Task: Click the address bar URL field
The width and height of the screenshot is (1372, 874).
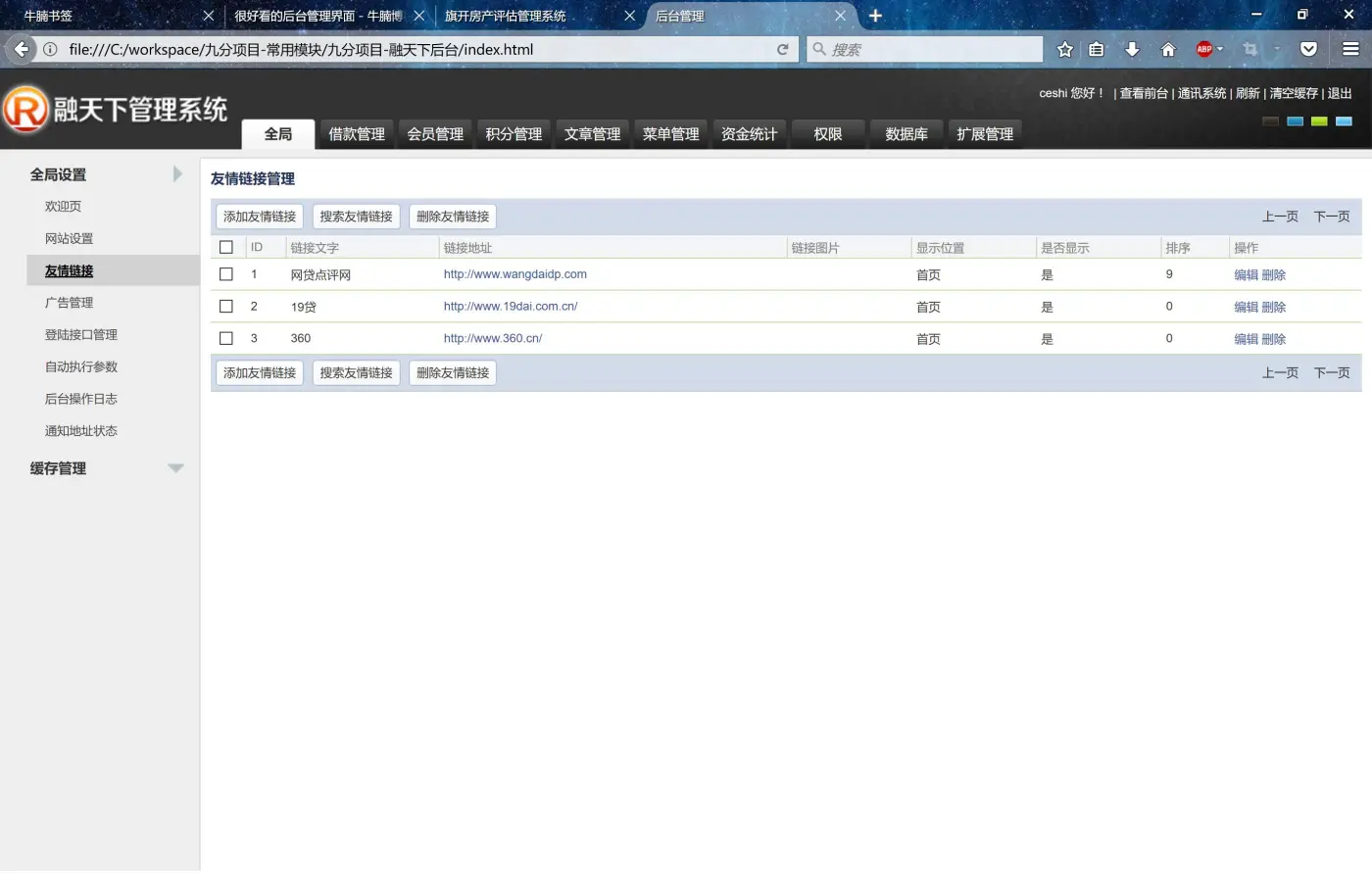Action: (x=416, y=49)
